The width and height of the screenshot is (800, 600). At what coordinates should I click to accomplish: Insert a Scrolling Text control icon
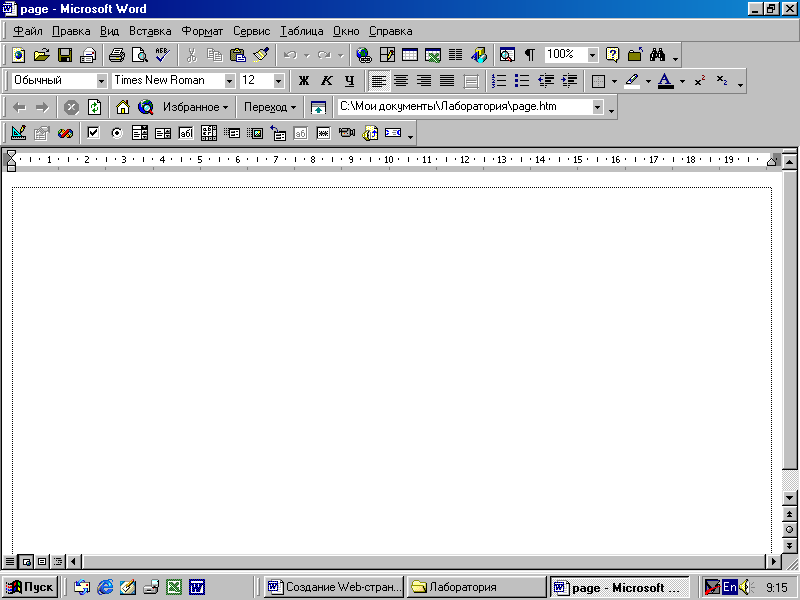click(393, 133)
